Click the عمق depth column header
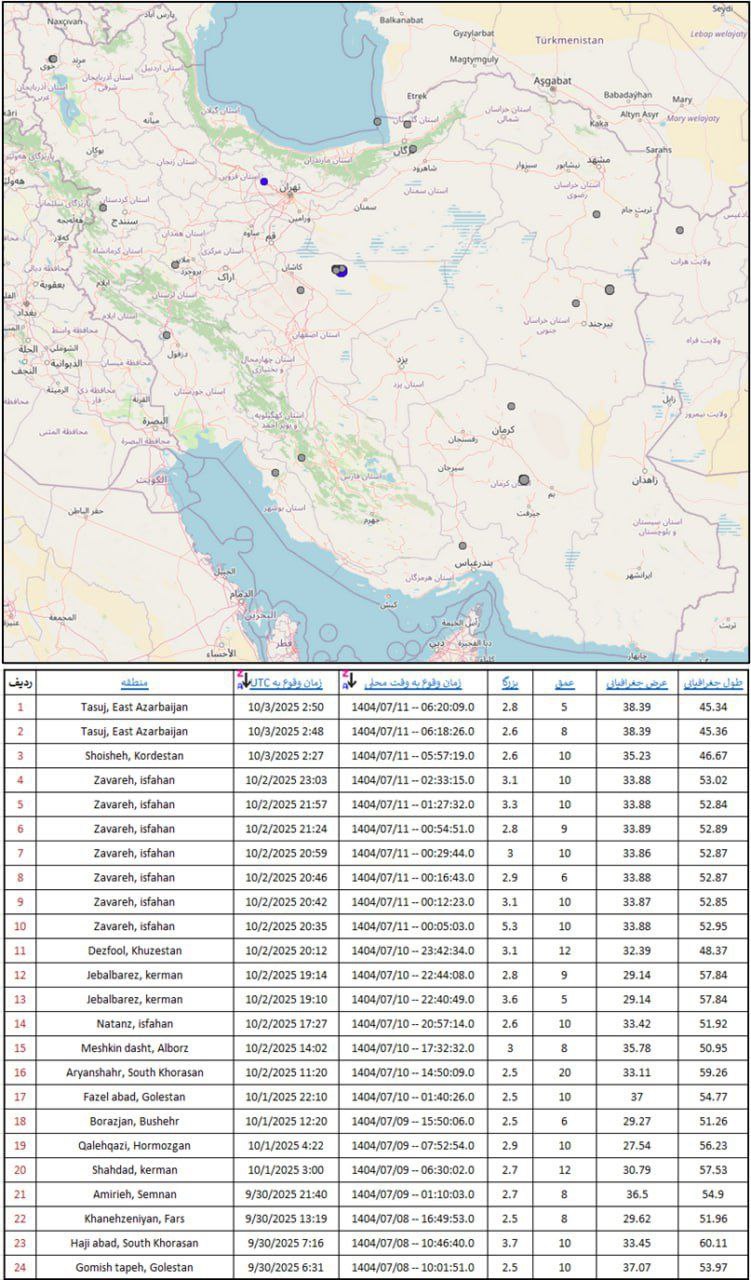Viewport: 751px width, 1280px height. pos(565,683)
